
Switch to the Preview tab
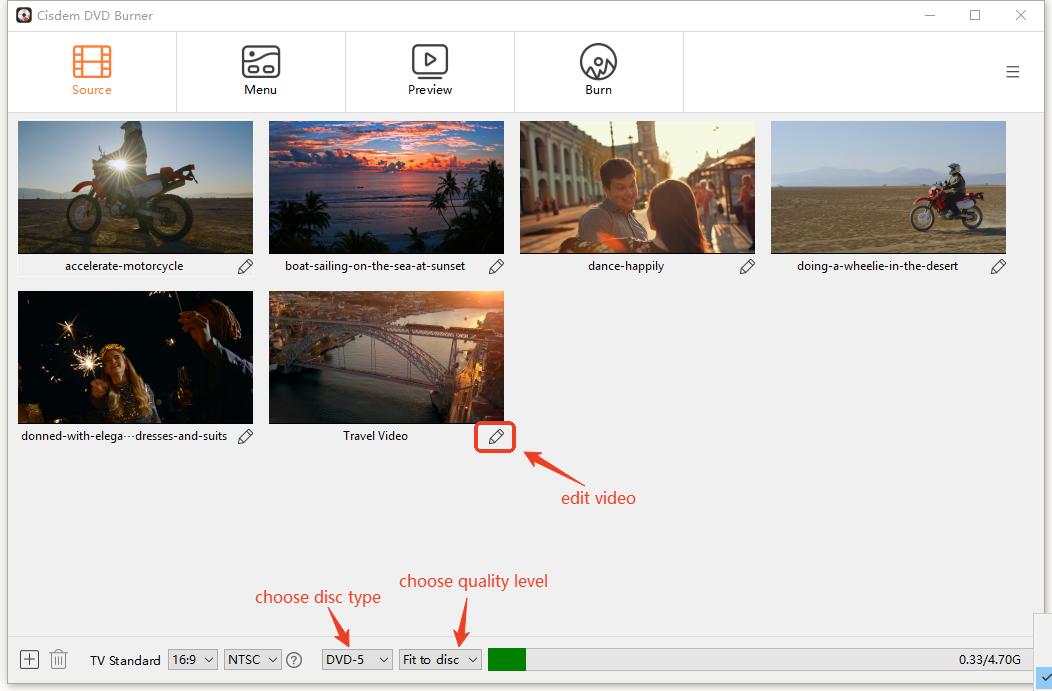[x=429, y=68]
